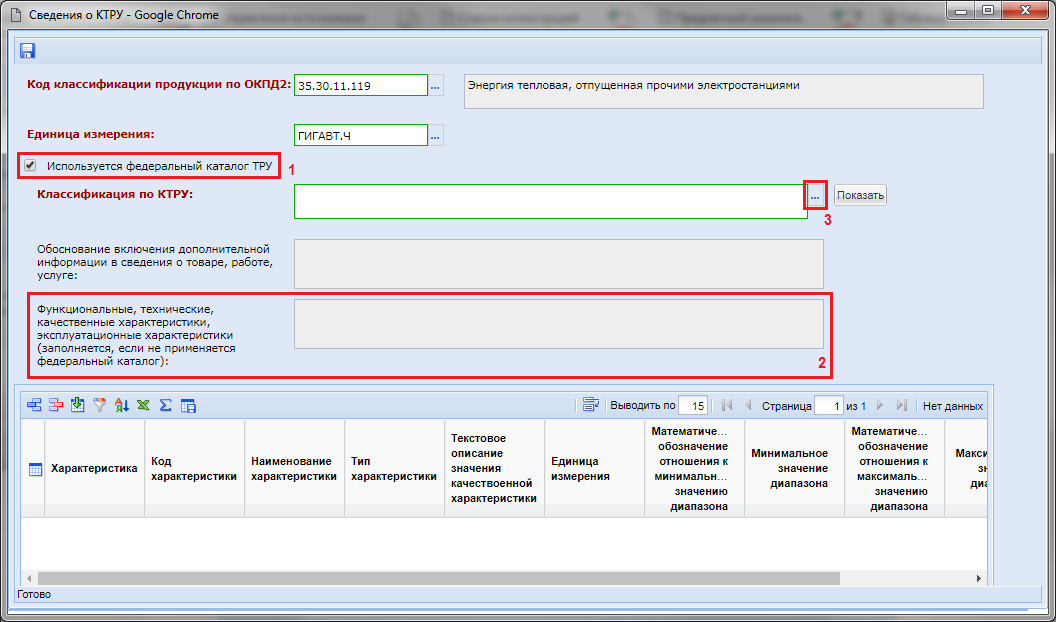Click the 'Характеристика' column header
Screen dimensions: 1056x622
[94, 468]
